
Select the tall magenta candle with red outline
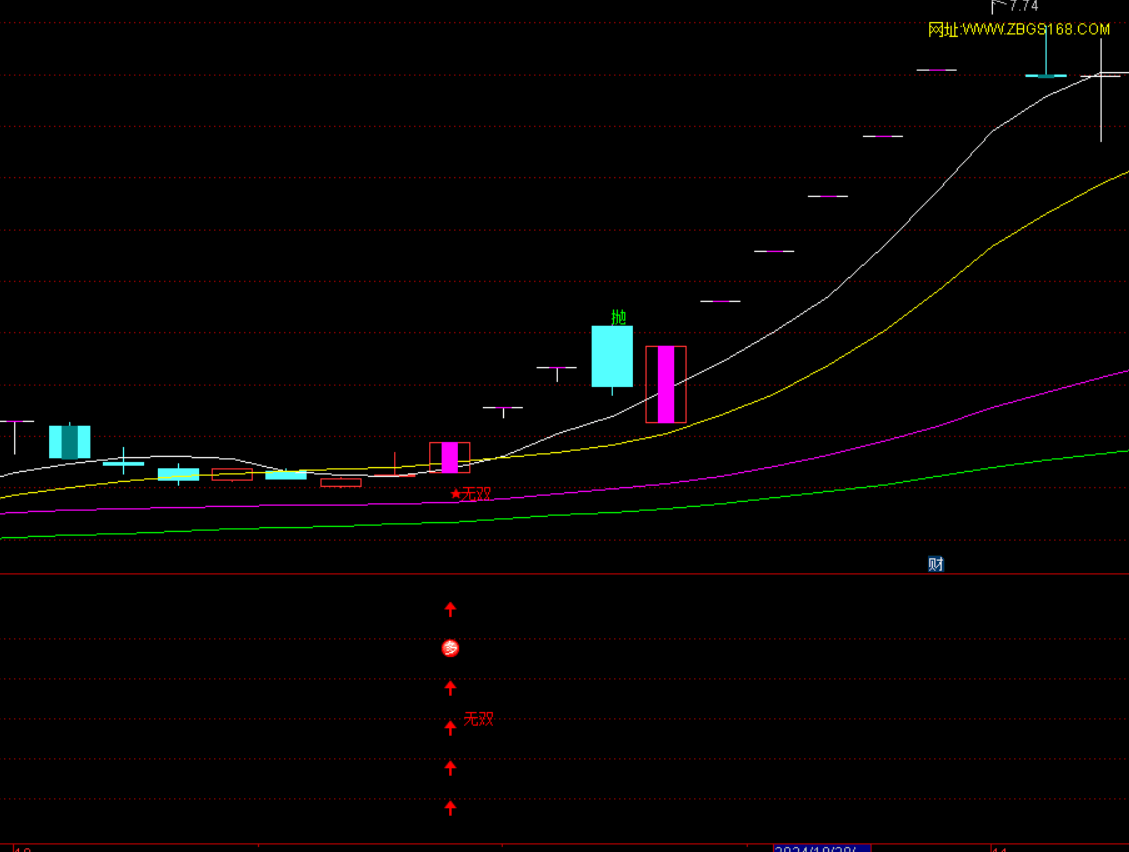(x=666, y=385)
